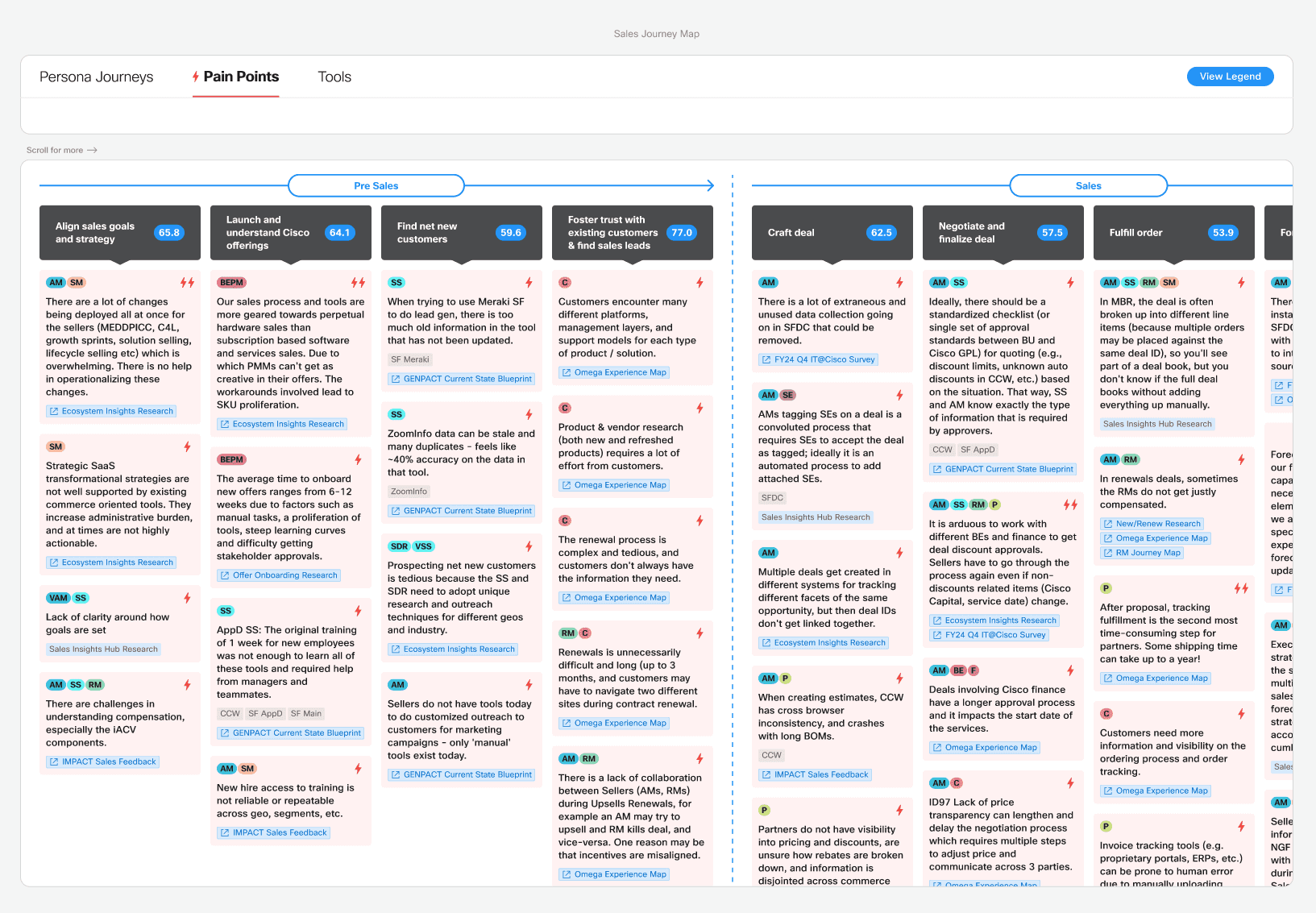Open the Tools tab
This screenshot has width=1316, height=913.
[x=334, y=77]
